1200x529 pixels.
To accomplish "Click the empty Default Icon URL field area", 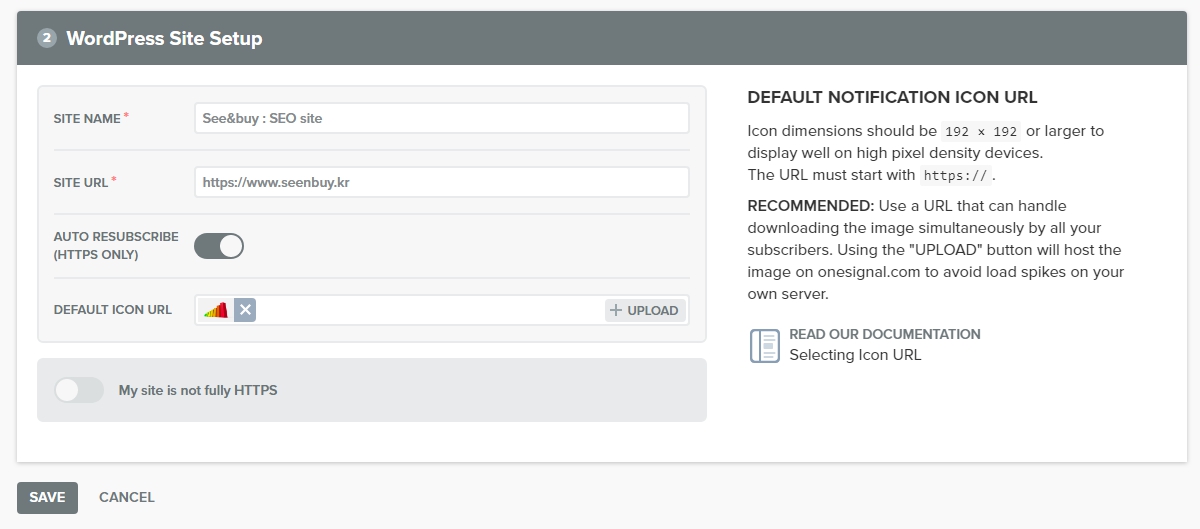I will 430,310.
